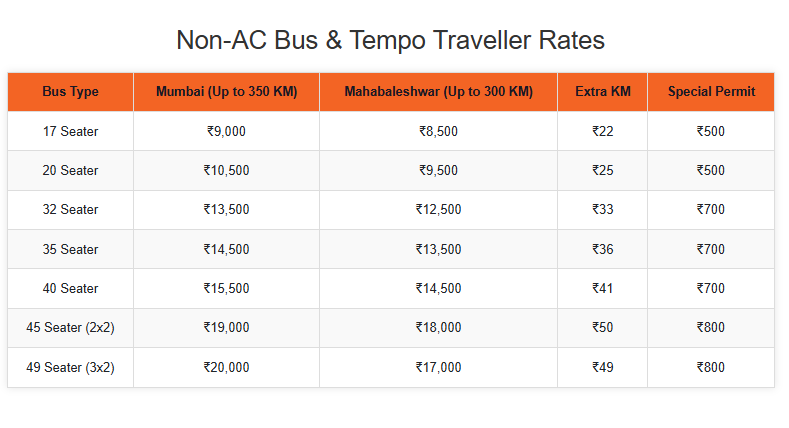Click the Bus Type column header

[x=70, y=92]
